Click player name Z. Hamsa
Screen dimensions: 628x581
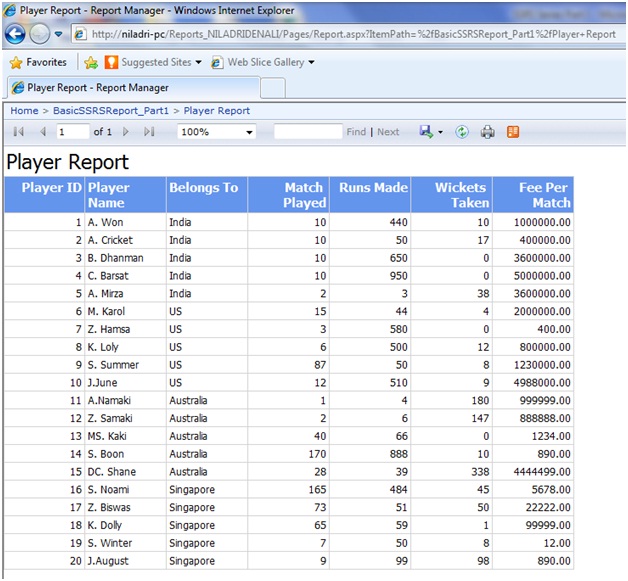point(109,330)
